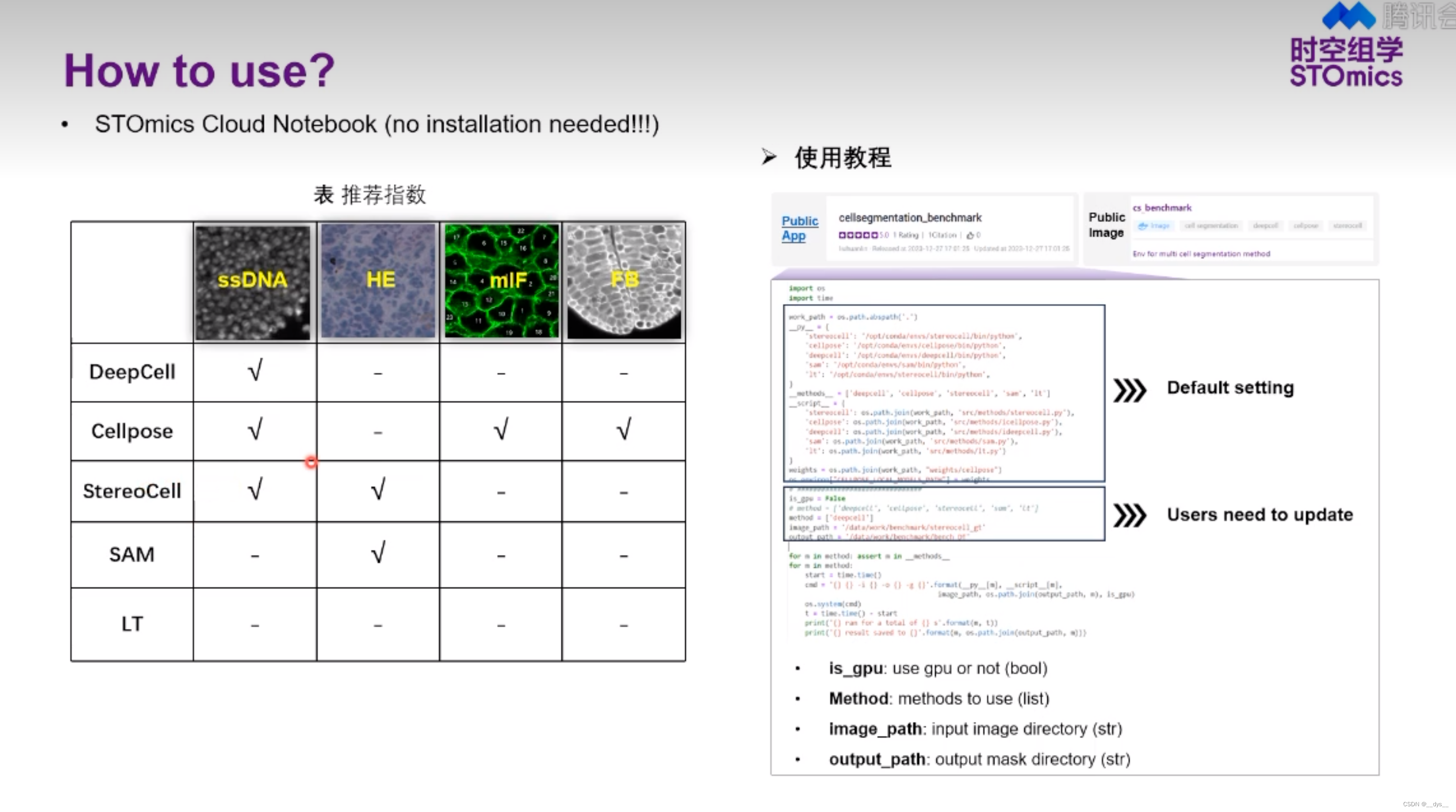
Task: Click the STOmics Cloud Notebook bullet text
Action: [x=377, y=124]
